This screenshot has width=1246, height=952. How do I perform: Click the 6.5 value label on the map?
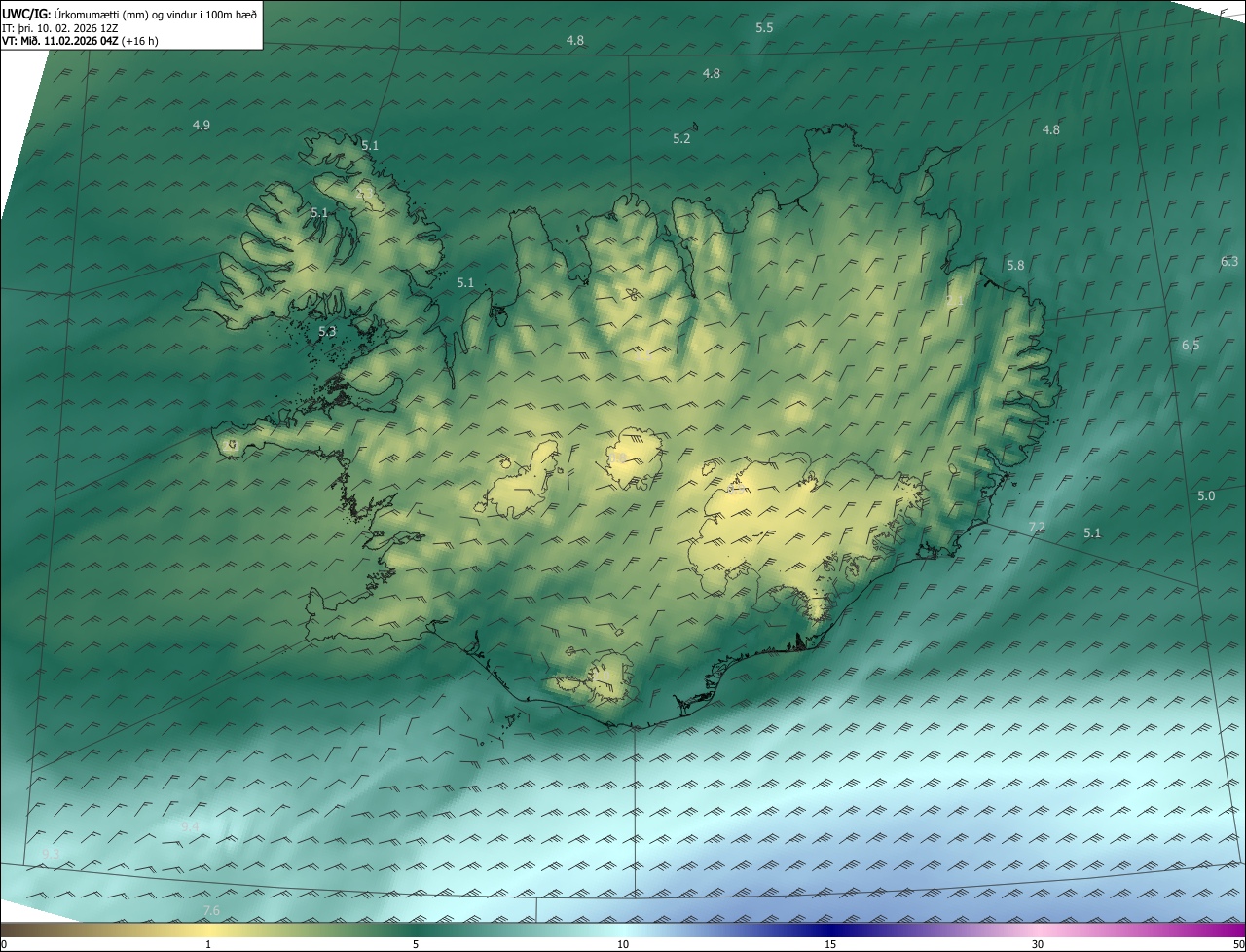coord(1191,345)
